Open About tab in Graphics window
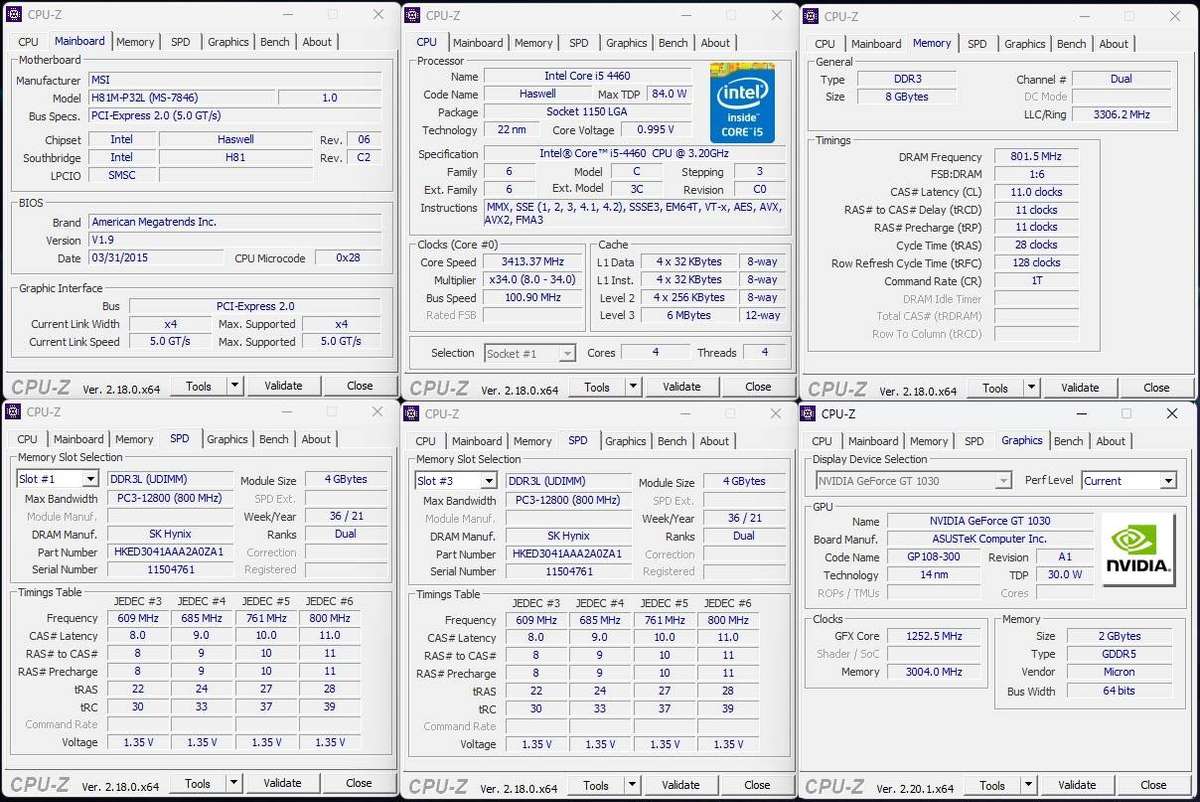Viewport: 1200px width, 802px height. [x=1110, y=441]
